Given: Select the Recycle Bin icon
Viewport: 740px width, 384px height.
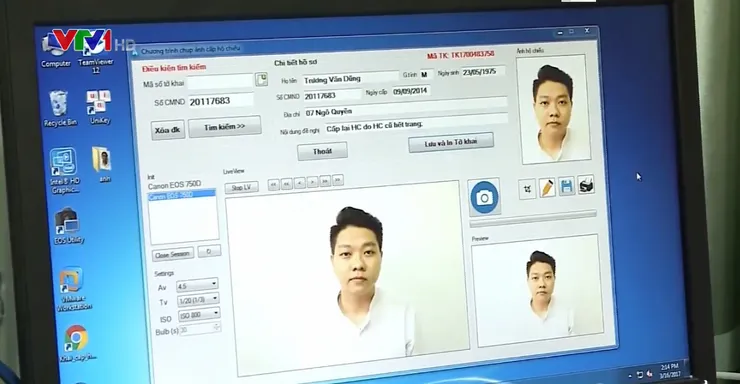Looking at the screenshot, I should tap(60, 109).
